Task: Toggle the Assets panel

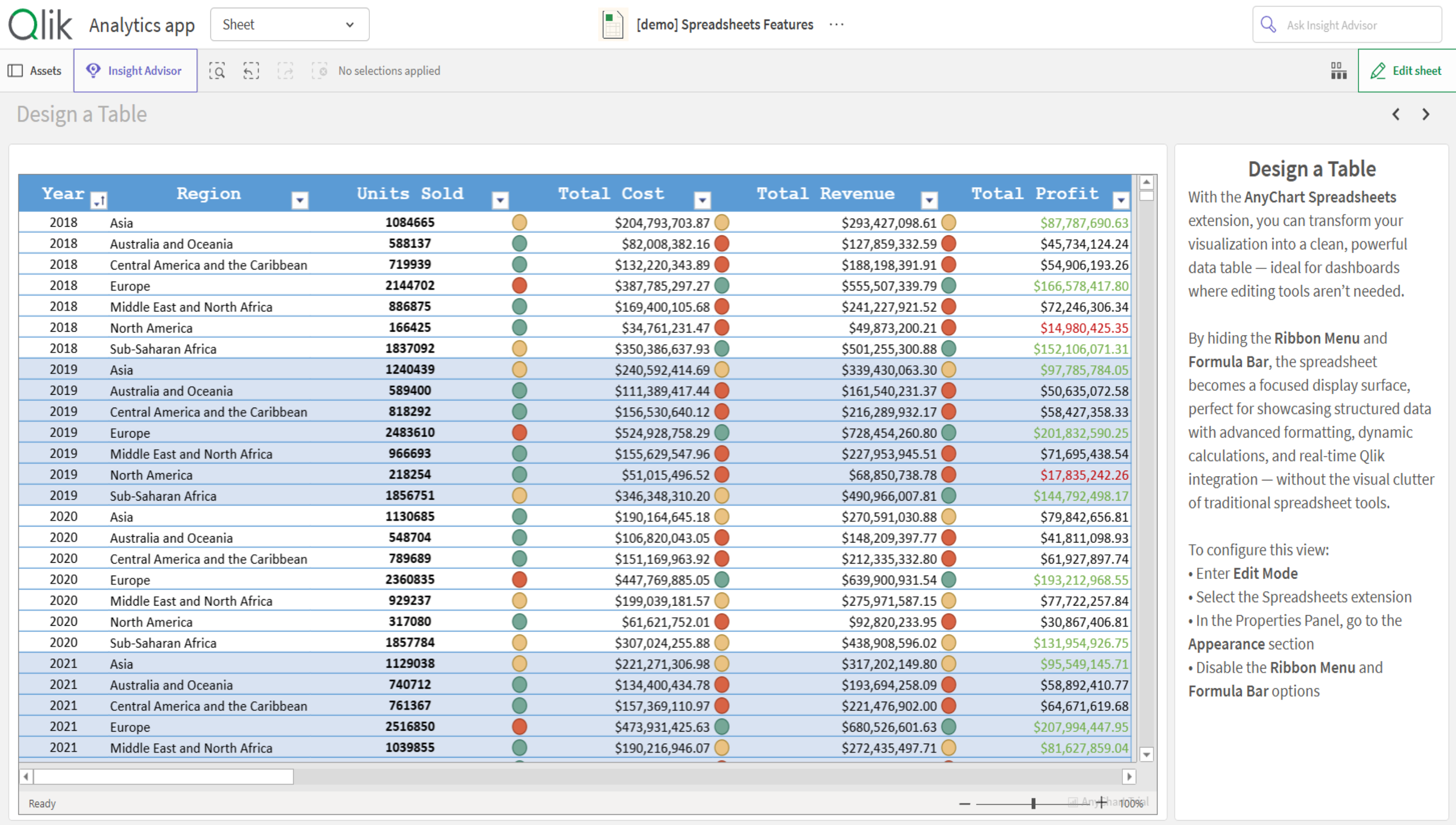Action: coord(35,71)
